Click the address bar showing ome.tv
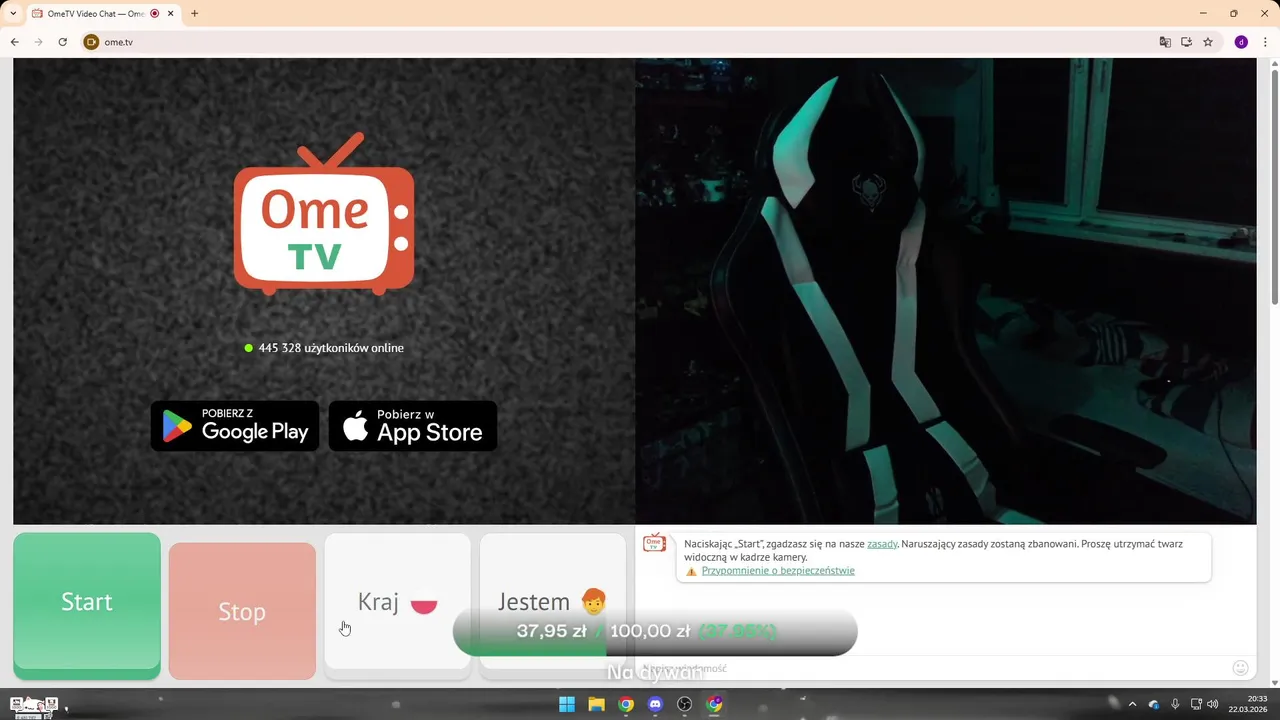Image resolution: width=1280 pixels, height=720 pixels. pos(620,42)
